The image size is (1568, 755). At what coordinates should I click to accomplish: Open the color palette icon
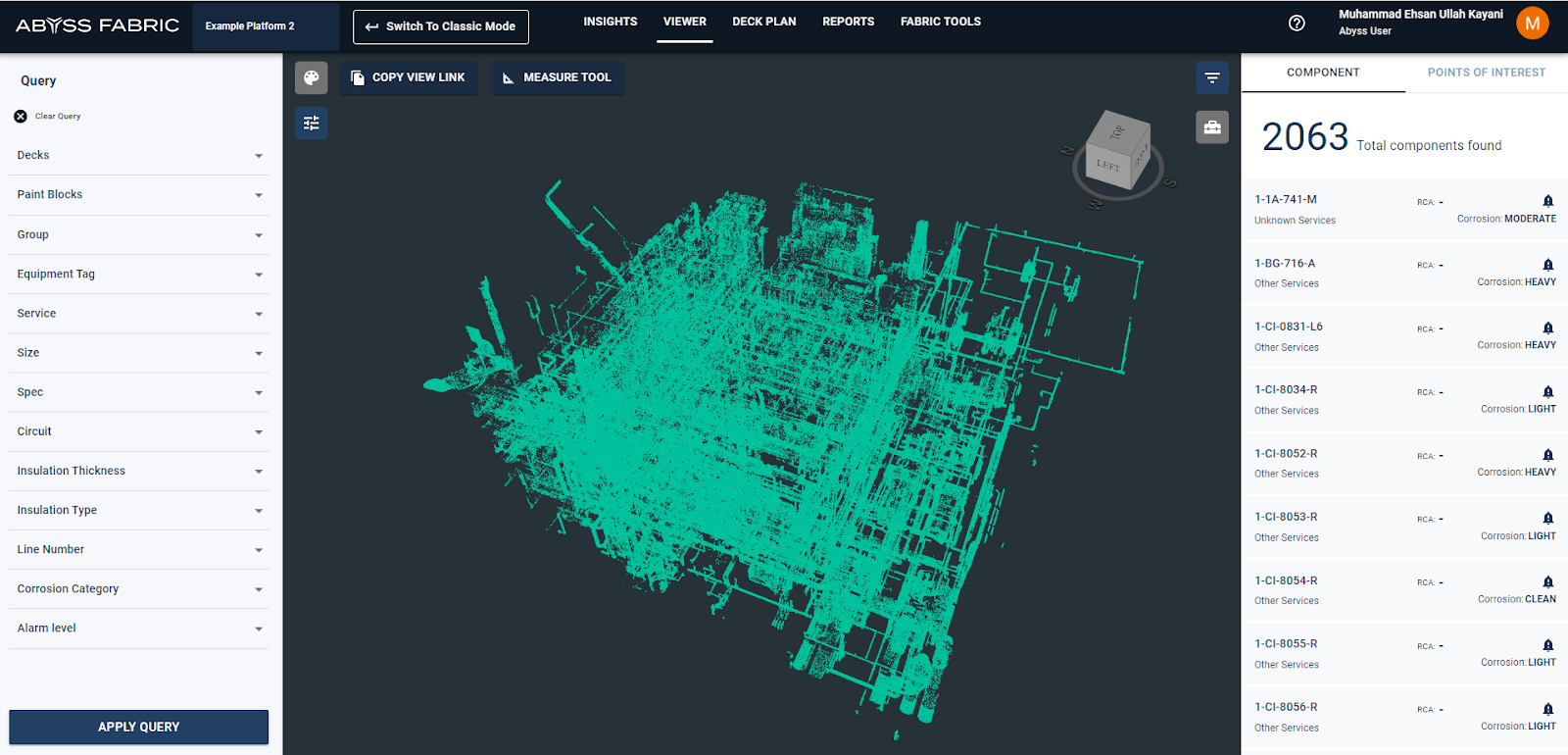tap(311, 77)
